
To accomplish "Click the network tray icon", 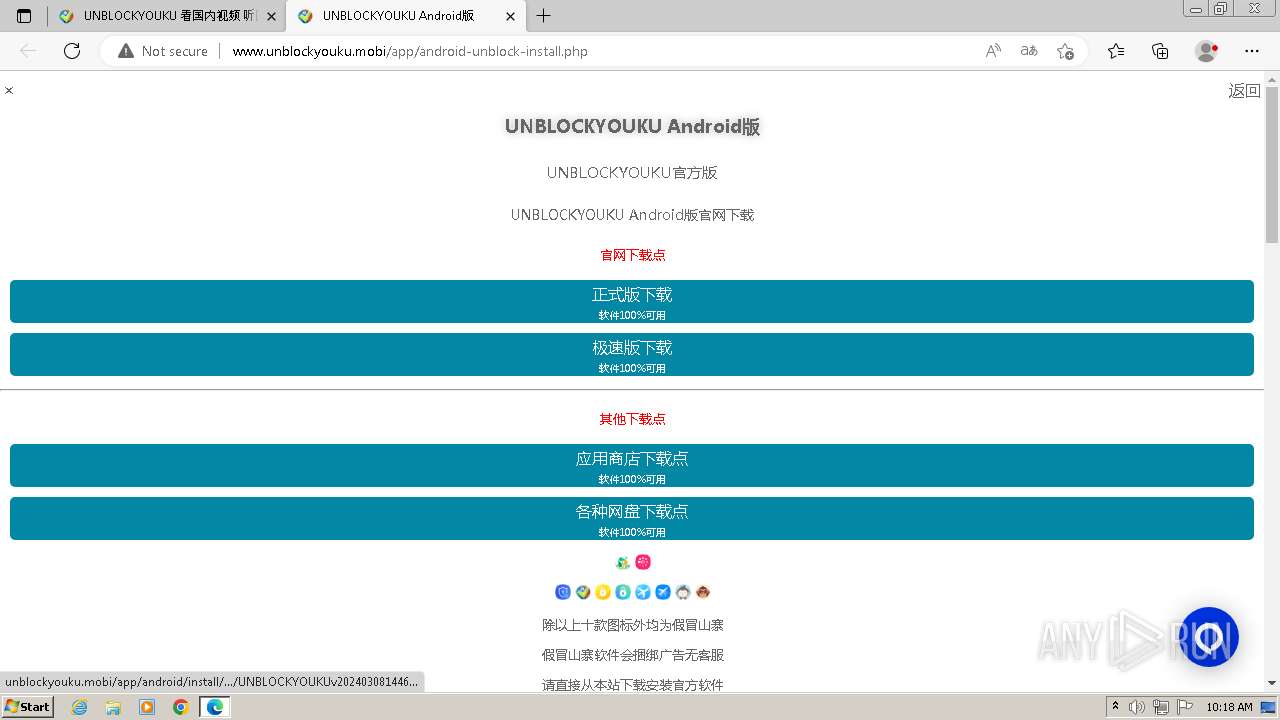I will tap(1161, 707).
